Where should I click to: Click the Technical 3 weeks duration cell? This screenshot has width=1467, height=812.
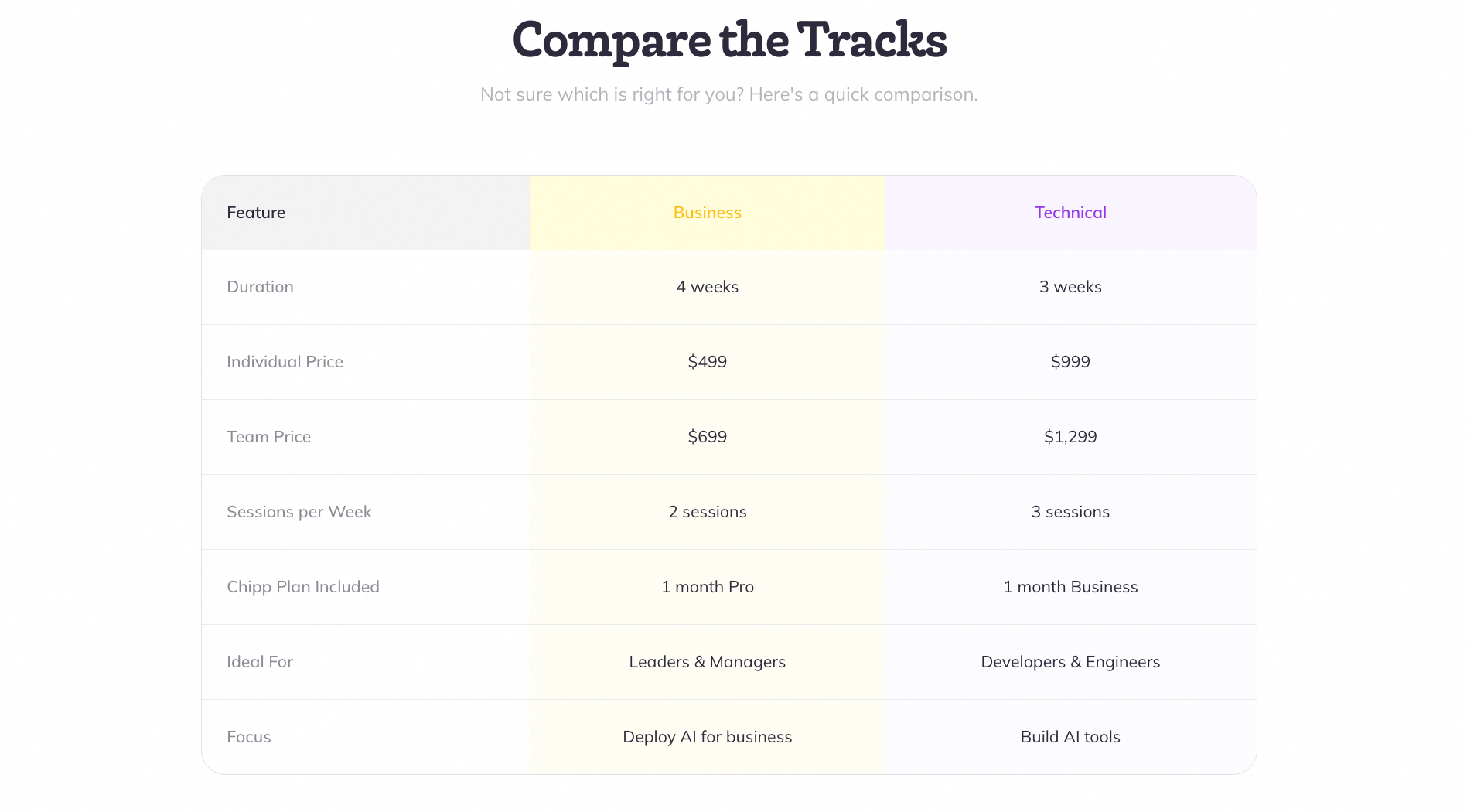click(1070, 287)
